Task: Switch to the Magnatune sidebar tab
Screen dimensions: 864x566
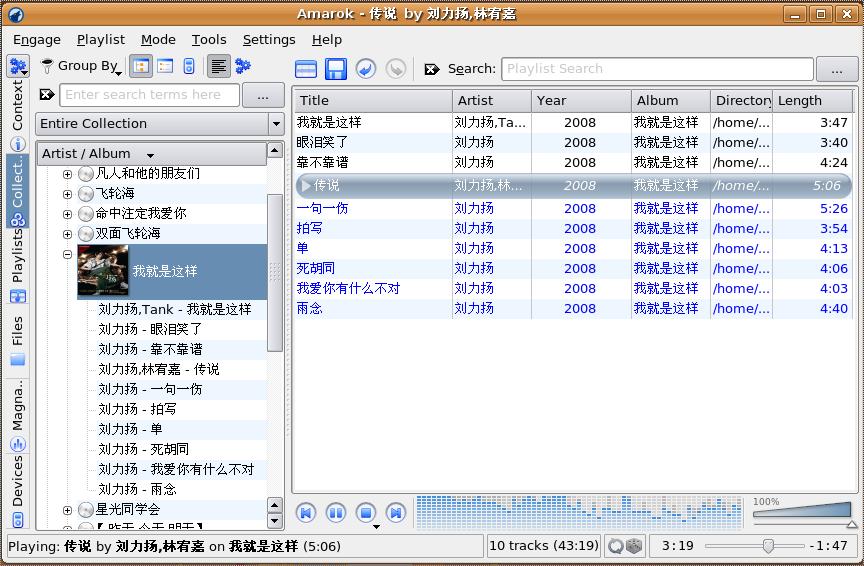Action: tap(18, 414)
